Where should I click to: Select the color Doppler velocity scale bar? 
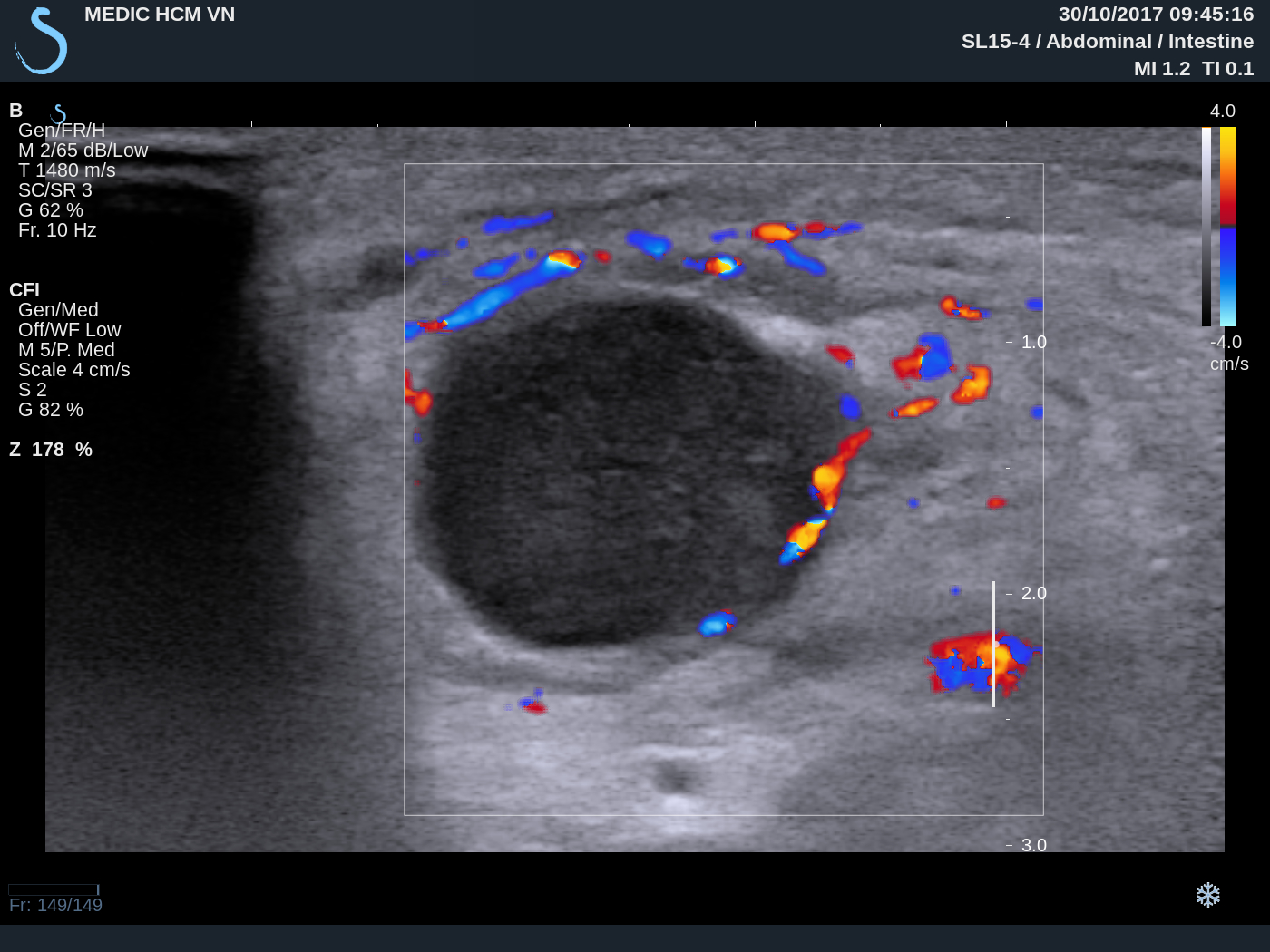click(x=1230, y=225)
